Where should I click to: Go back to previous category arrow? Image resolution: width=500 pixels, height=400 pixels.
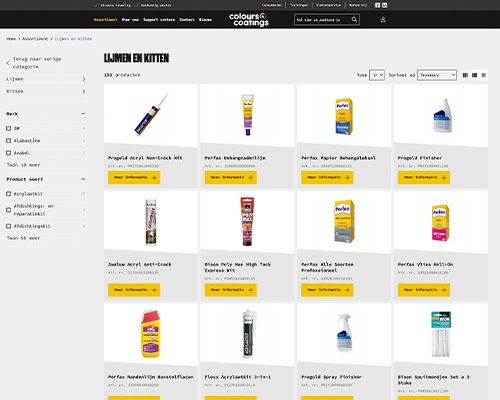pos(8,63)
